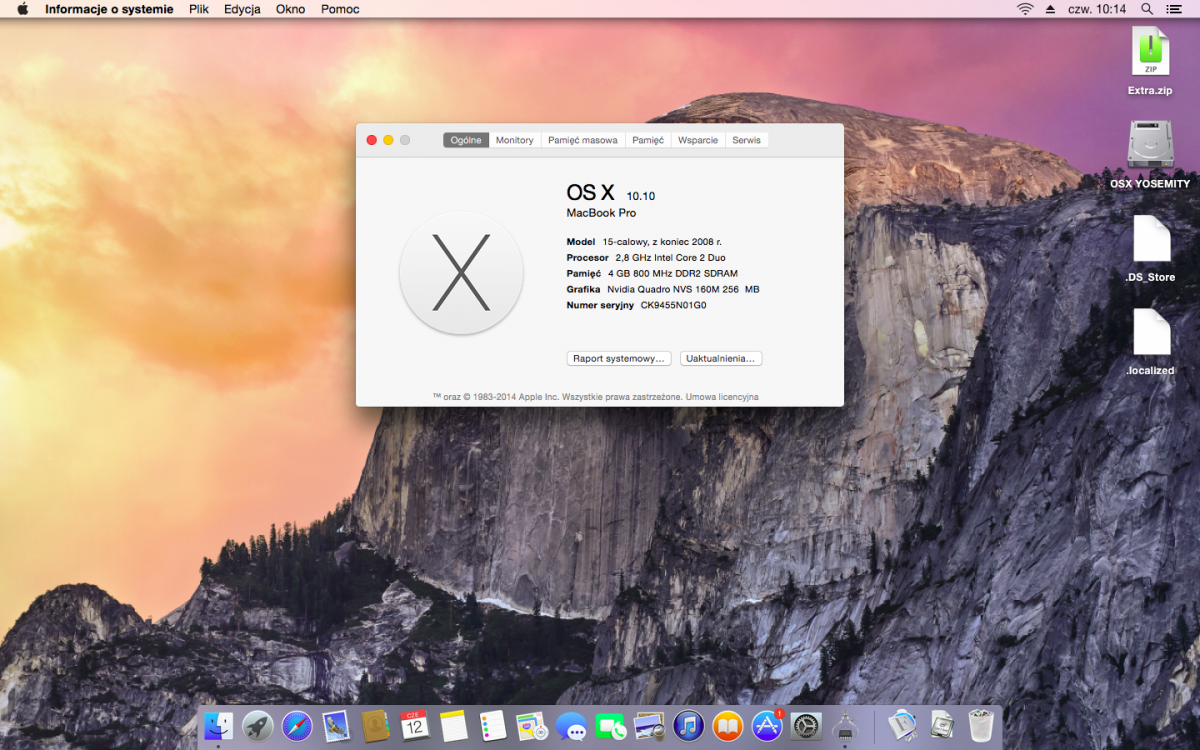Click the serial number CK9455N01G0
The width and height of the screenshot is (1200, 750).
674,305
